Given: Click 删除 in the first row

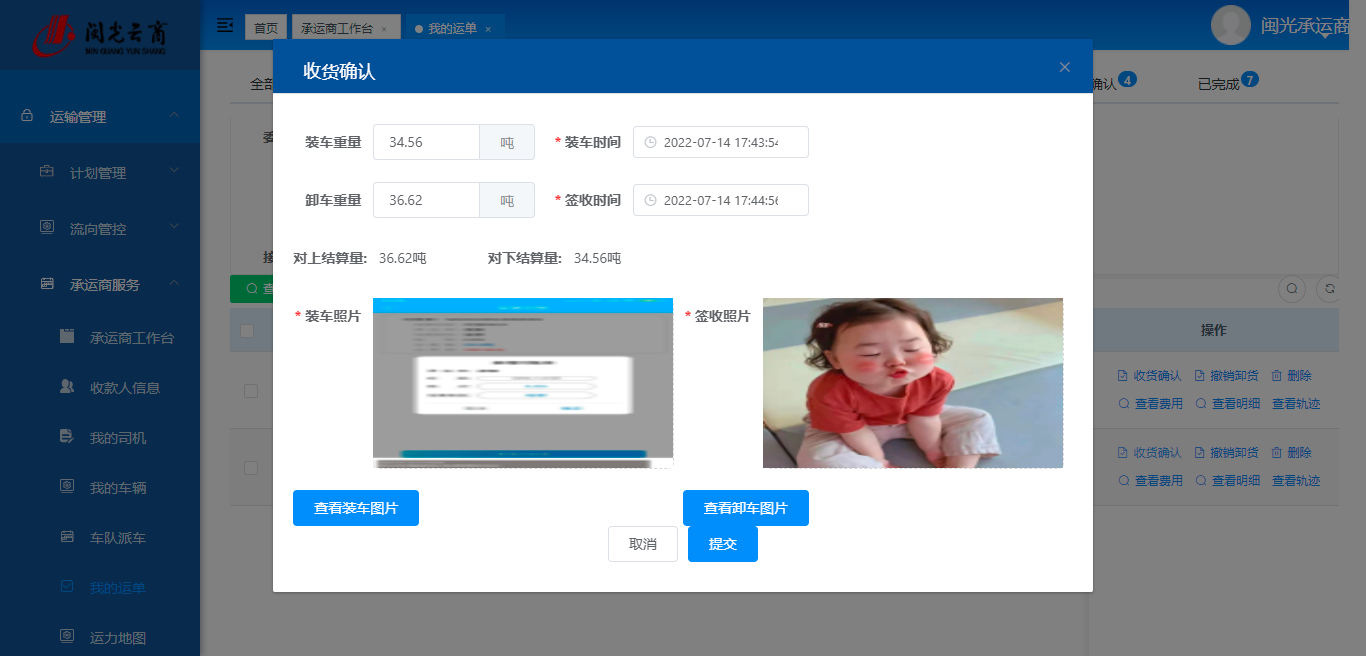Looking at the screenshot, I should click(x=1291, y=376).
